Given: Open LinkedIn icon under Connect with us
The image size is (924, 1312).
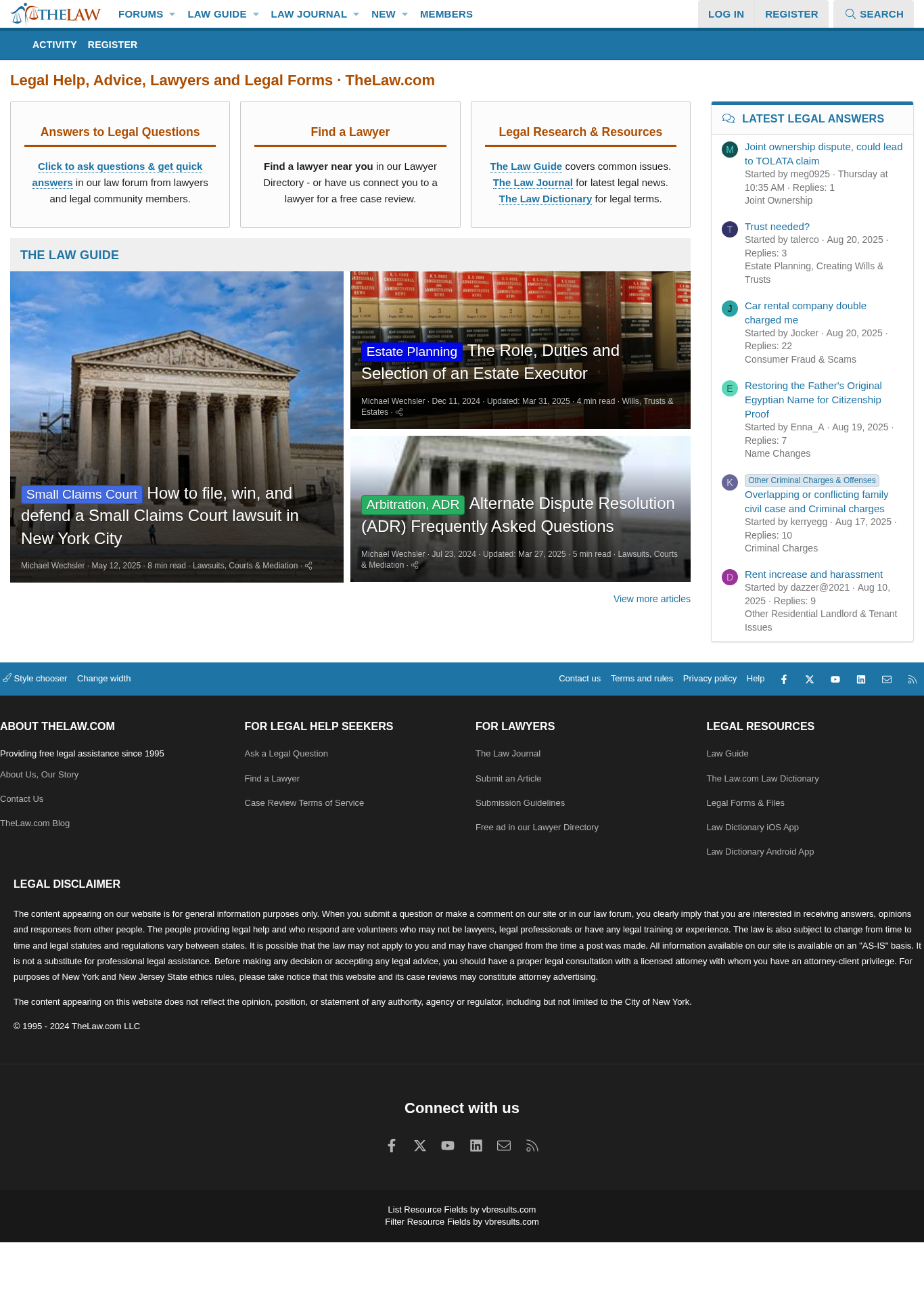Looking at the screenshot, I should [476, 1146].
